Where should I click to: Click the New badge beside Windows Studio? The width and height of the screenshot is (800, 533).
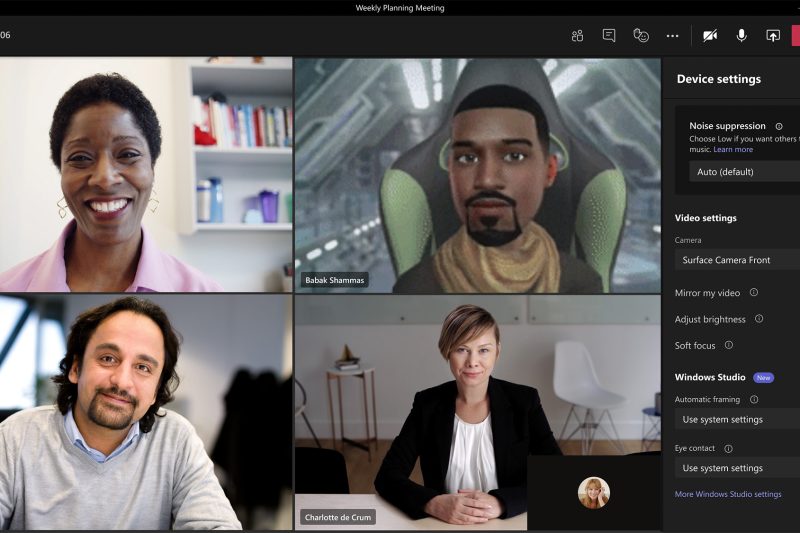click(x=763, y=378)
